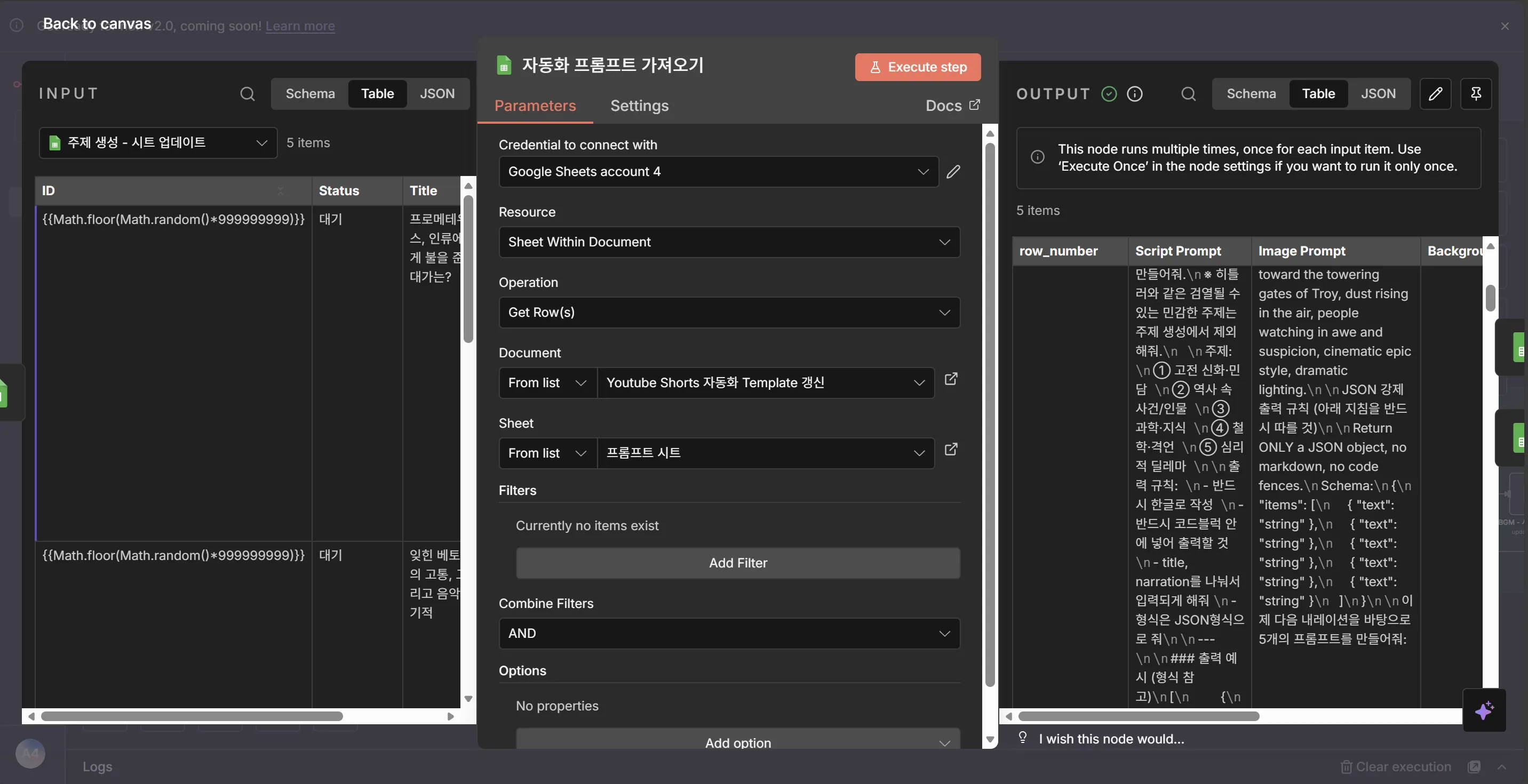Viewport: 1528px width, 784px height.
Task: Click the search icon in the OUTPUT panel
Action: click(x=1189, y=94)
